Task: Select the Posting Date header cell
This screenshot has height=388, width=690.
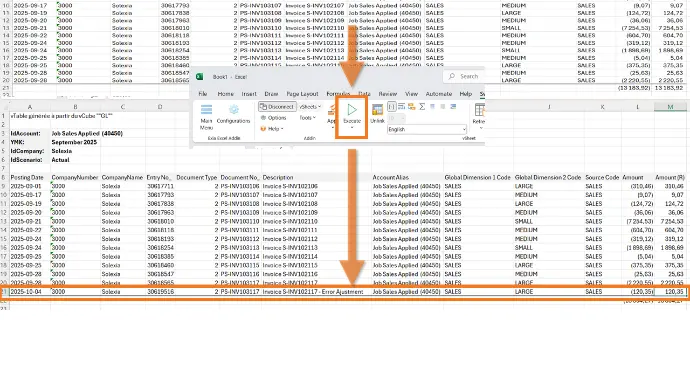Action: pos(30,177)
